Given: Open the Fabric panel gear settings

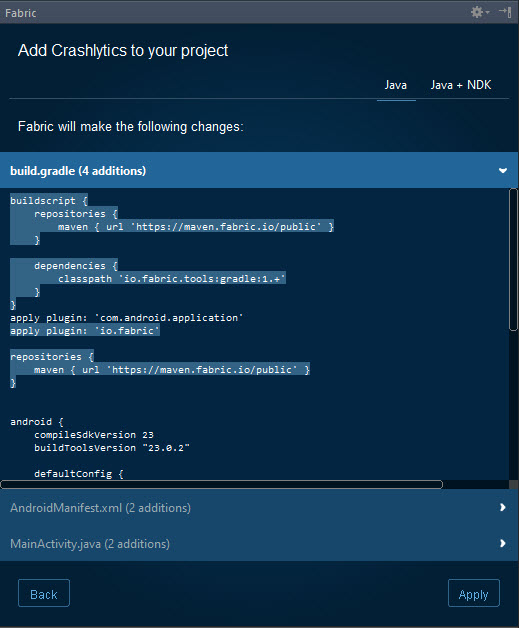Looking at the screenshot, I should pos(479,12).
